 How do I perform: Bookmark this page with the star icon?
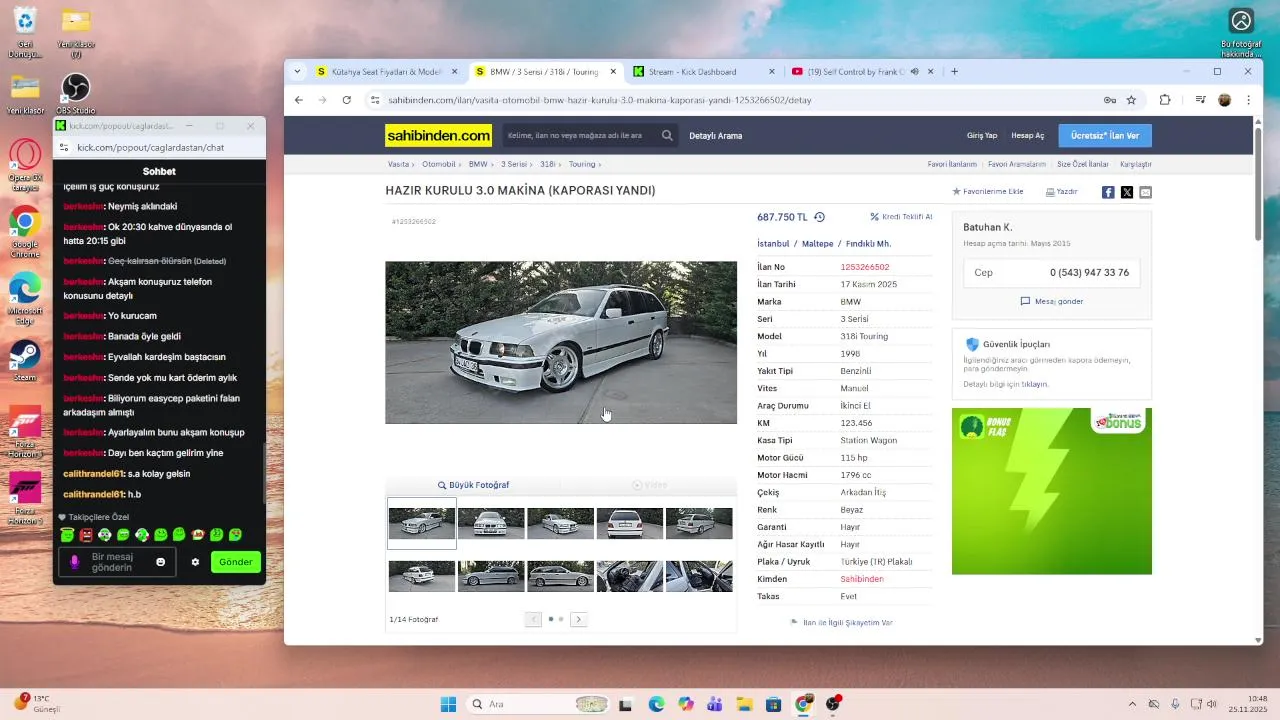(1131, 100)
